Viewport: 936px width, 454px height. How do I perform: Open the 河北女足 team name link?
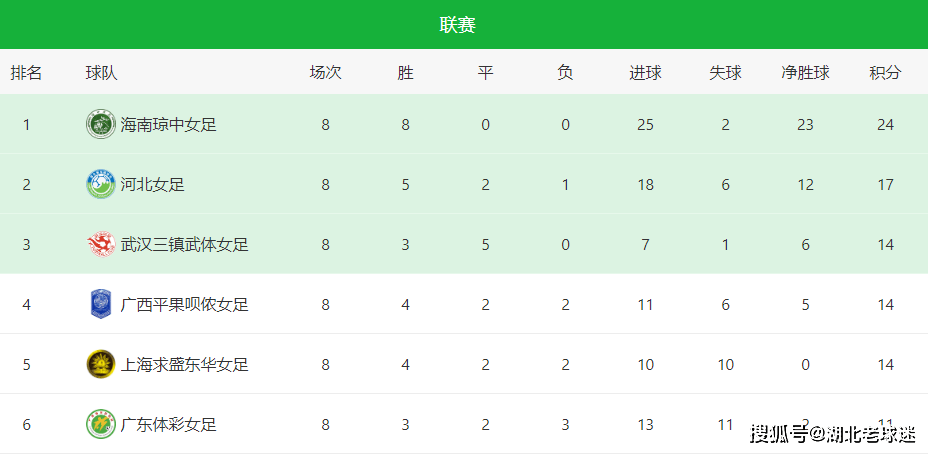click(152, 184)
